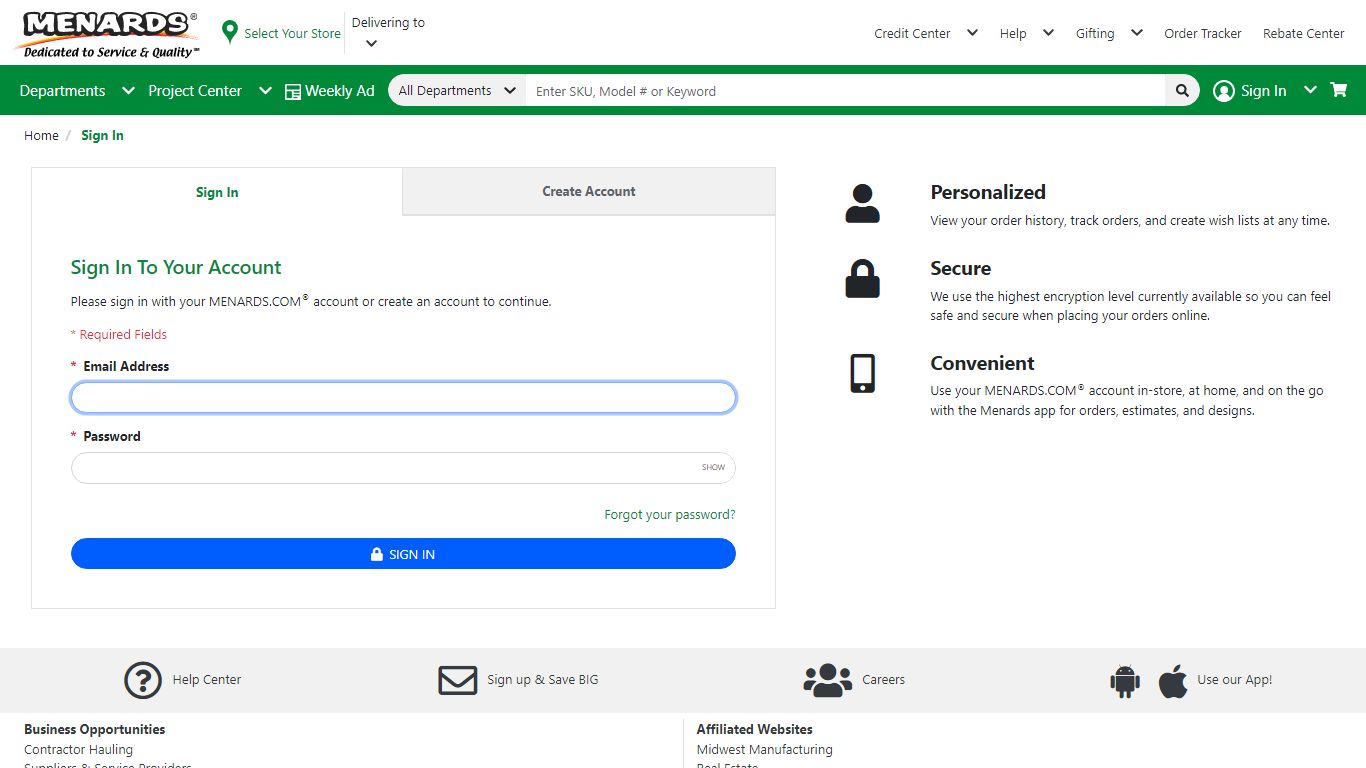
Task: Click the SKU, Model or Keyword search box
Action: pos(845,91)
